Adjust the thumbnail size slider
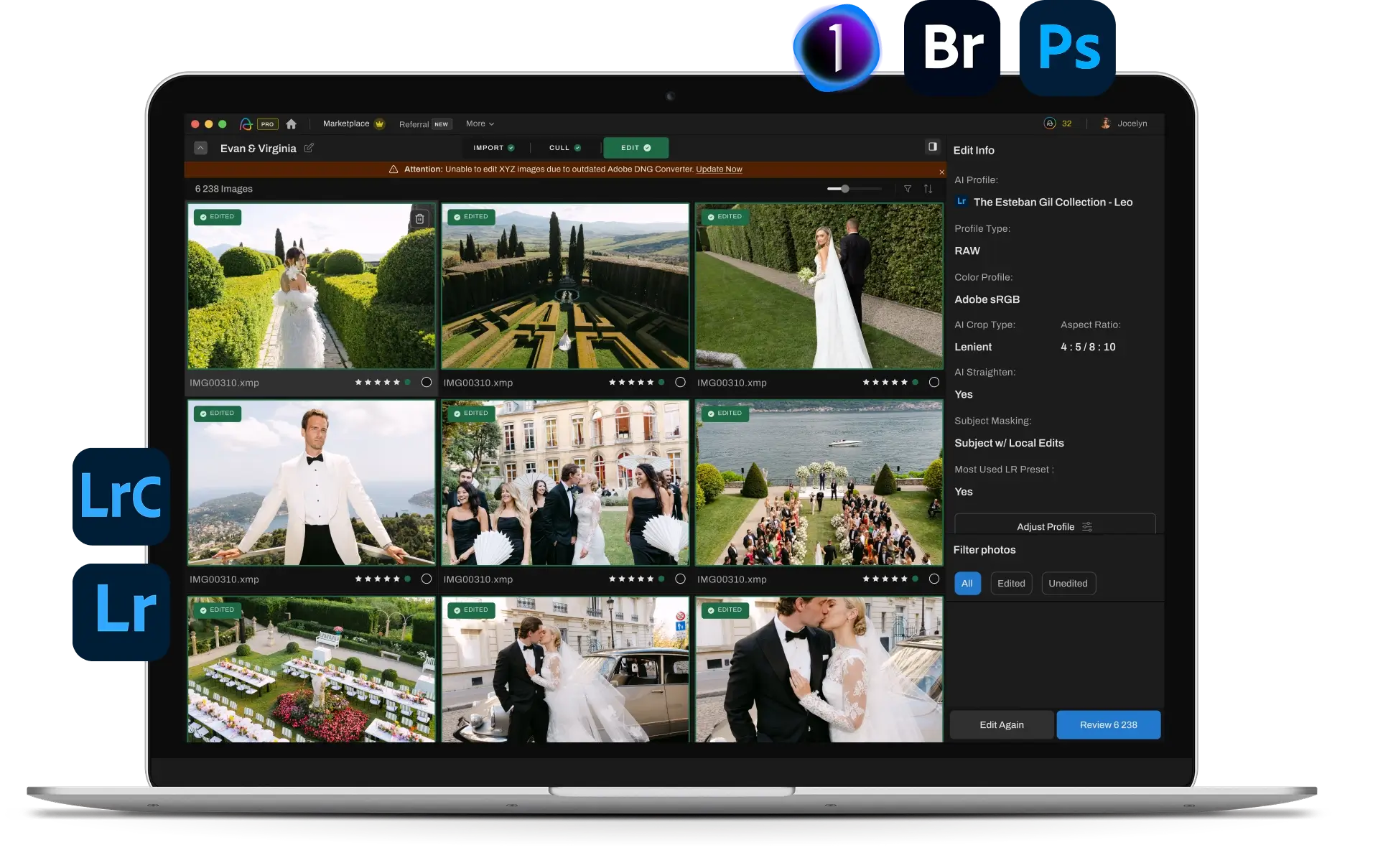Image resolution: width=1378 pixels, height=868 pixels. click(x=845, y=189)
